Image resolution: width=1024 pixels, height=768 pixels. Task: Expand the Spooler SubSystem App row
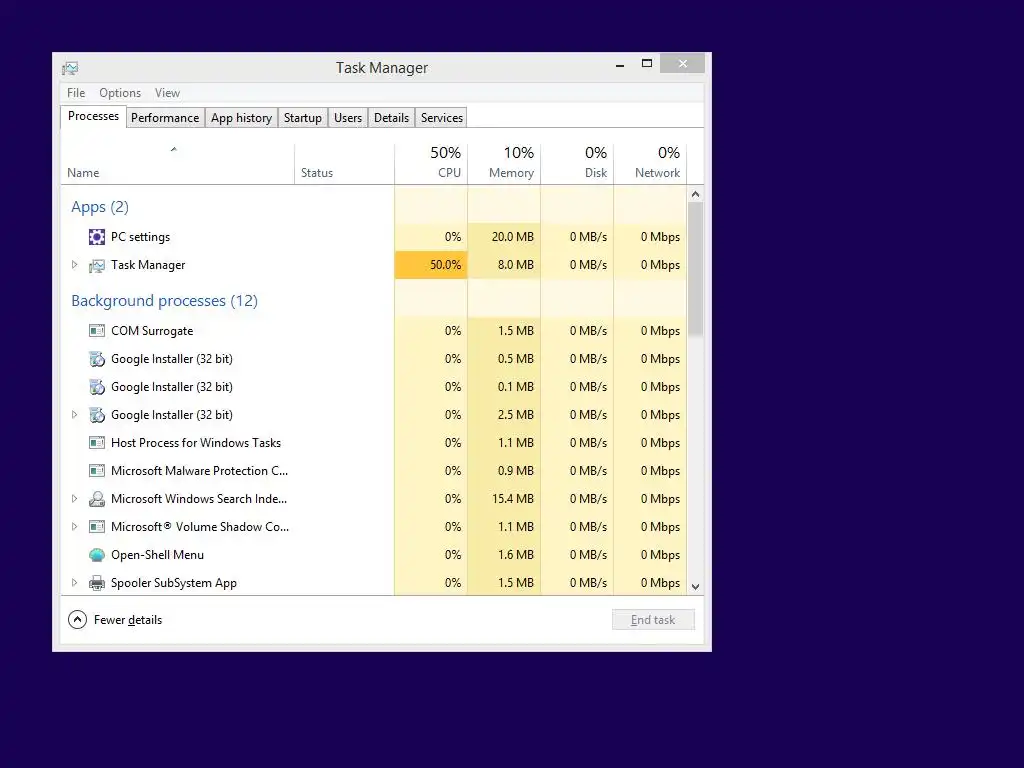[x=74, y=583]
